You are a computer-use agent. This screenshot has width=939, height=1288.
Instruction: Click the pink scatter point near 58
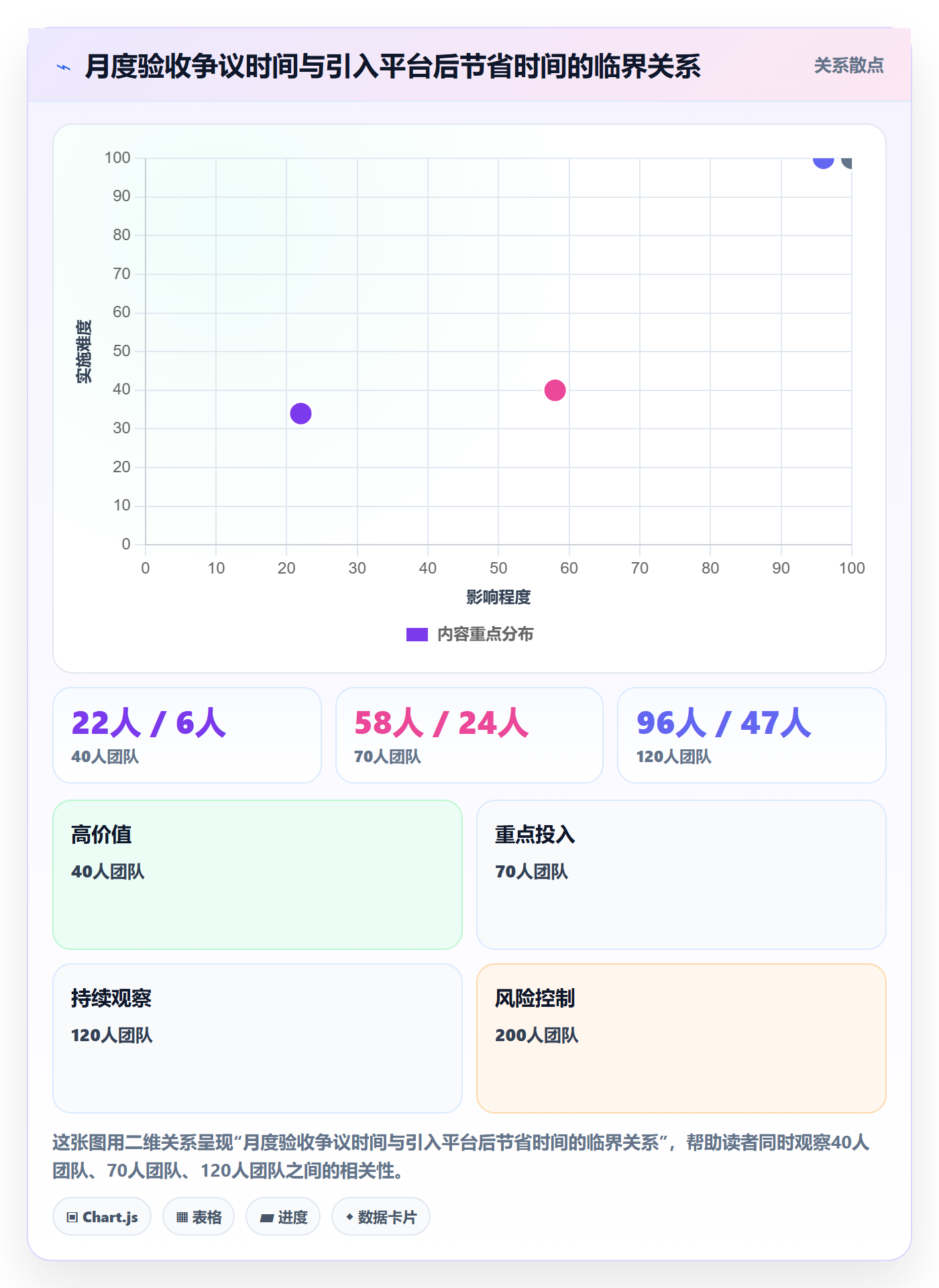(555, 390)
